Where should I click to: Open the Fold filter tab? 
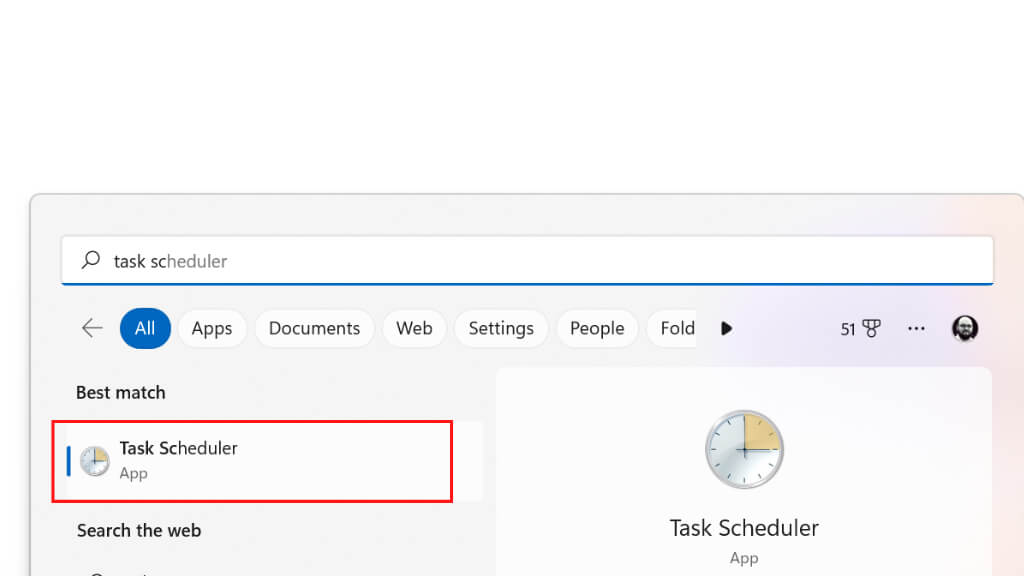coord(672,328)
